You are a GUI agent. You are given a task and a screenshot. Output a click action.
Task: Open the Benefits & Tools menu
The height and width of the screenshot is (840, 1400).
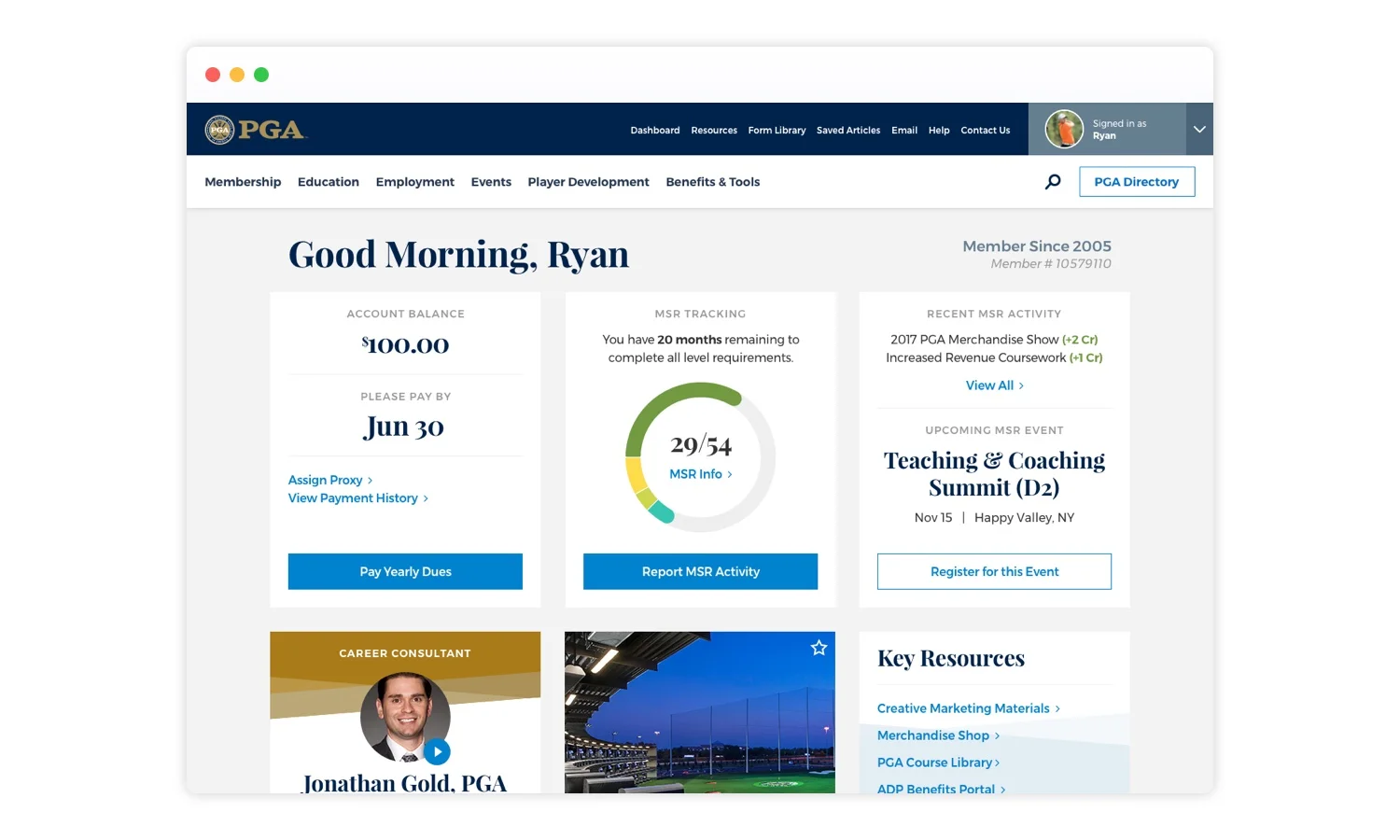pyautogui.click(x=713, y=182)
